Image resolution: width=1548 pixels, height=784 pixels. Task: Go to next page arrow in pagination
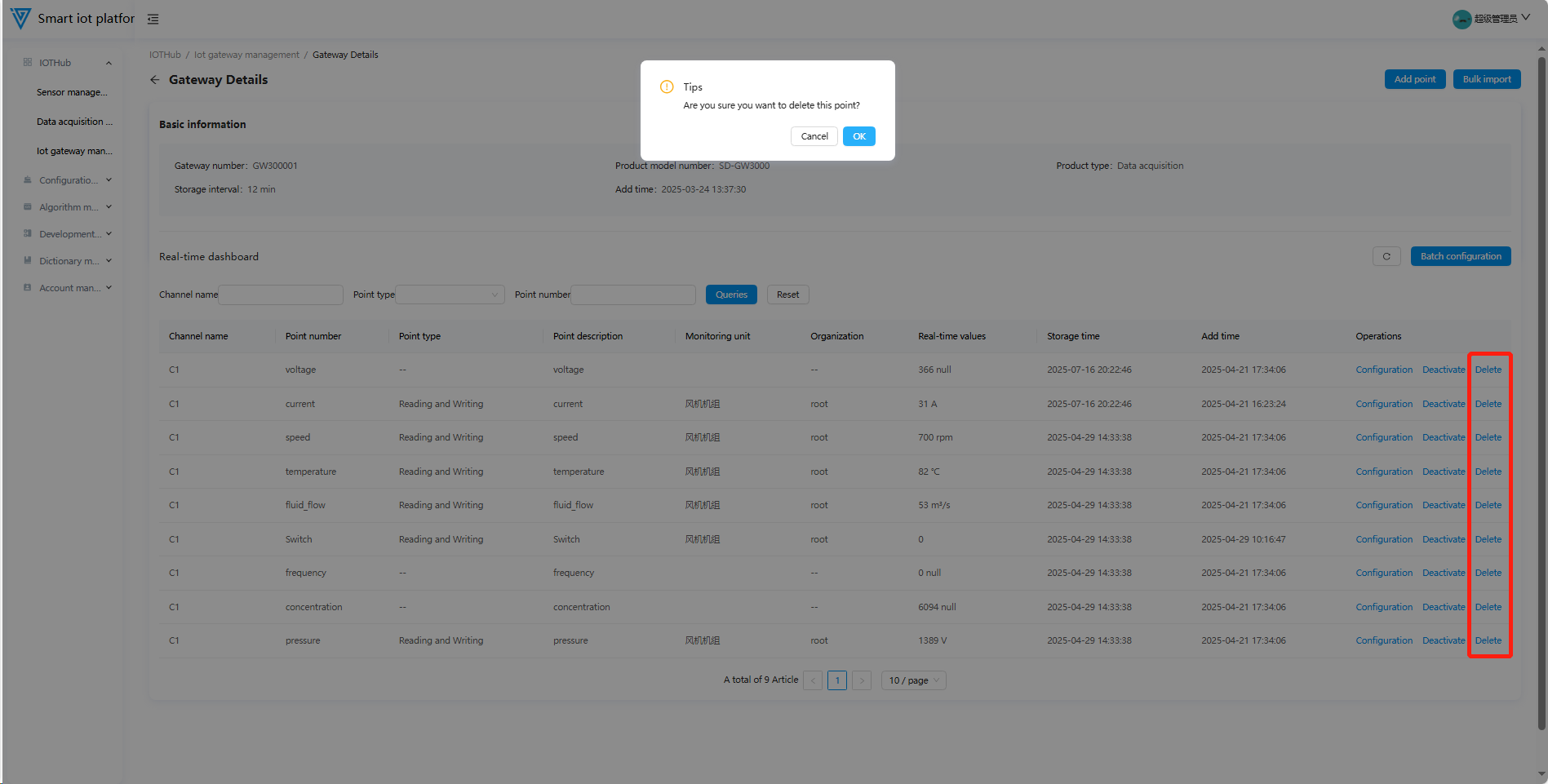pos(861,680)
